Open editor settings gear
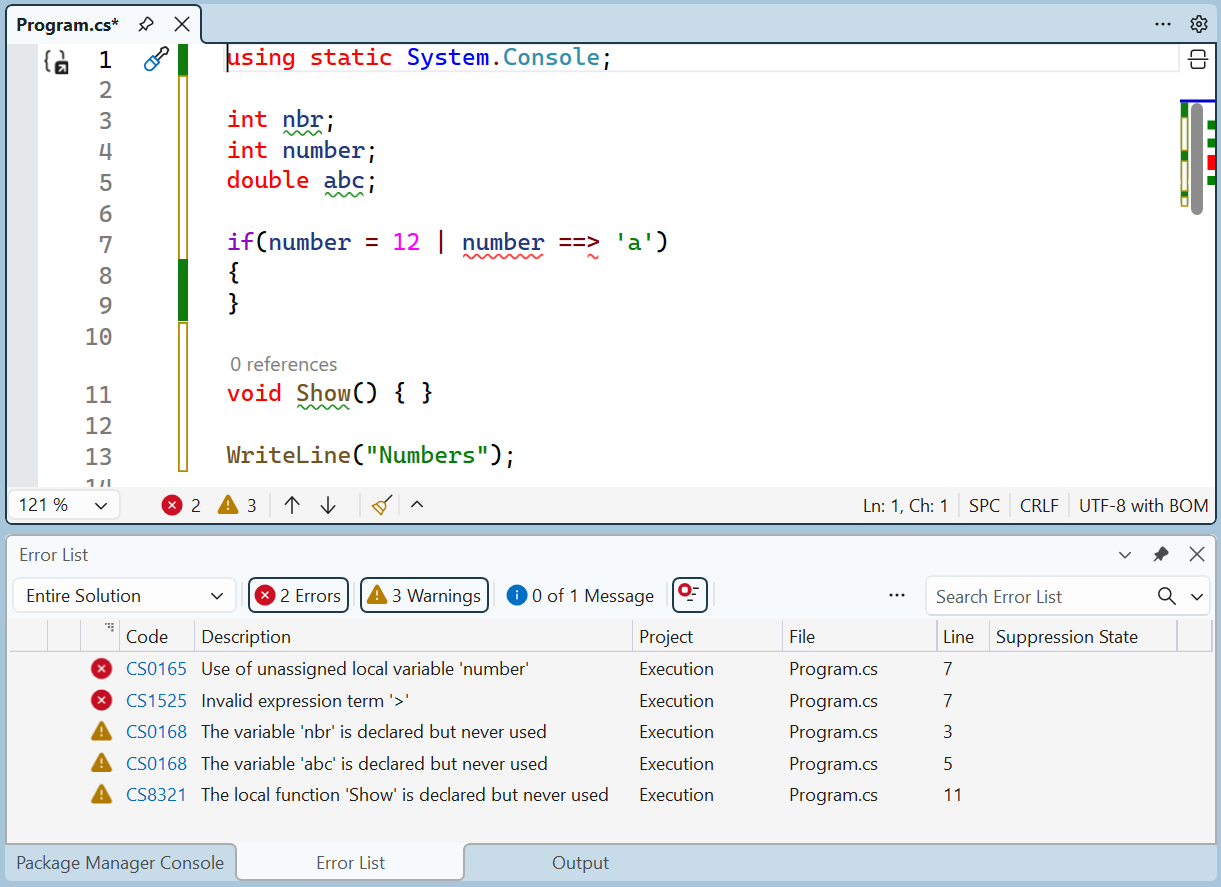The height and width of the screenshot is (887, 1221). click(x=1198, y=24)
